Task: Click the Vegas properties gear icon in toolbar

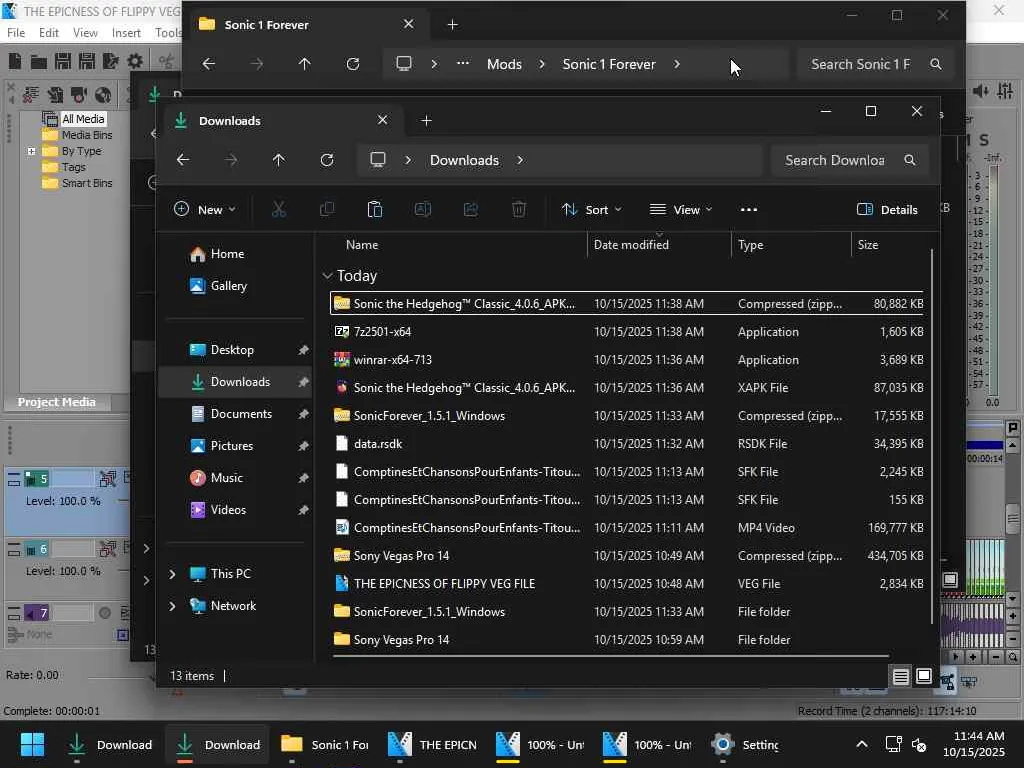Action: tap(135, 61)
